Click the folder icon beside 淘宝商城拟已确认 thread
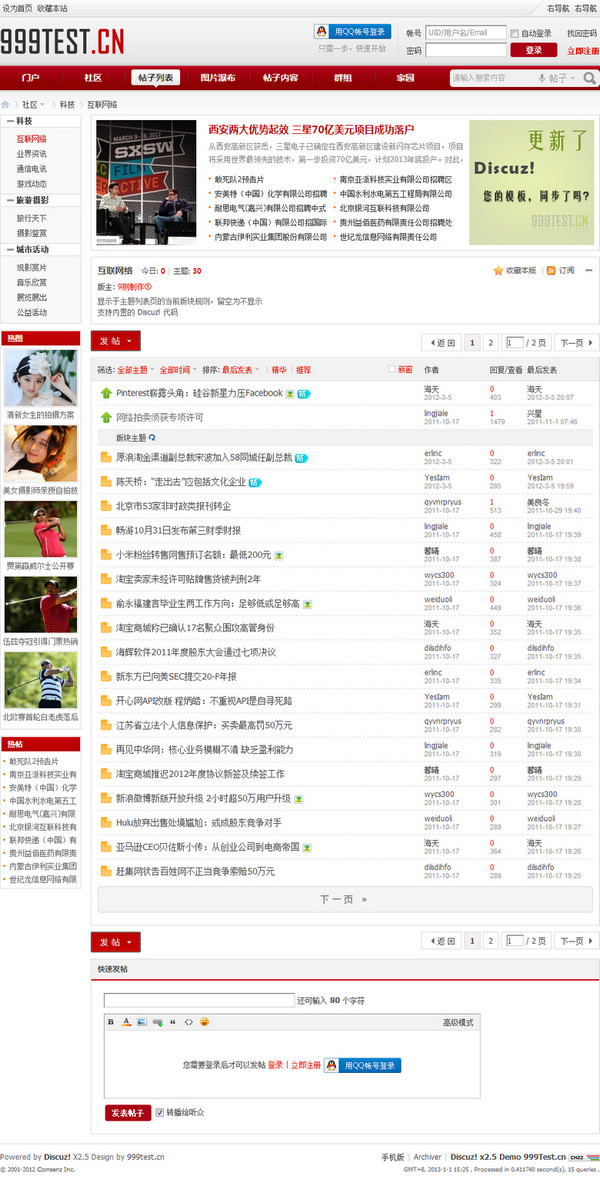The width and height of the screenshot is (600, 1183). 106,628
